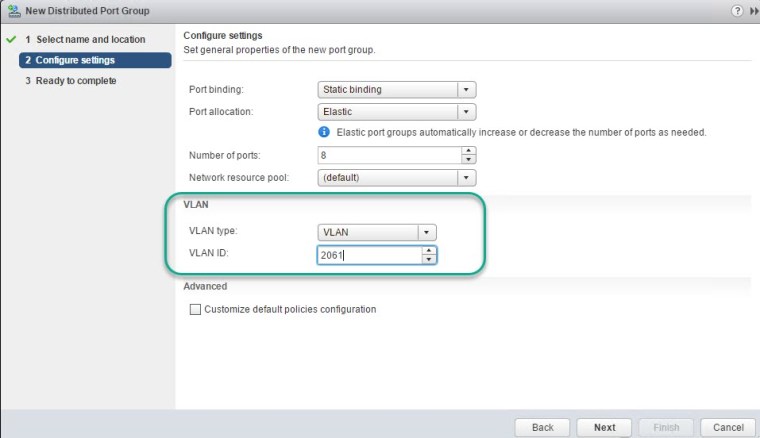Click the Next button

[604, 427]
